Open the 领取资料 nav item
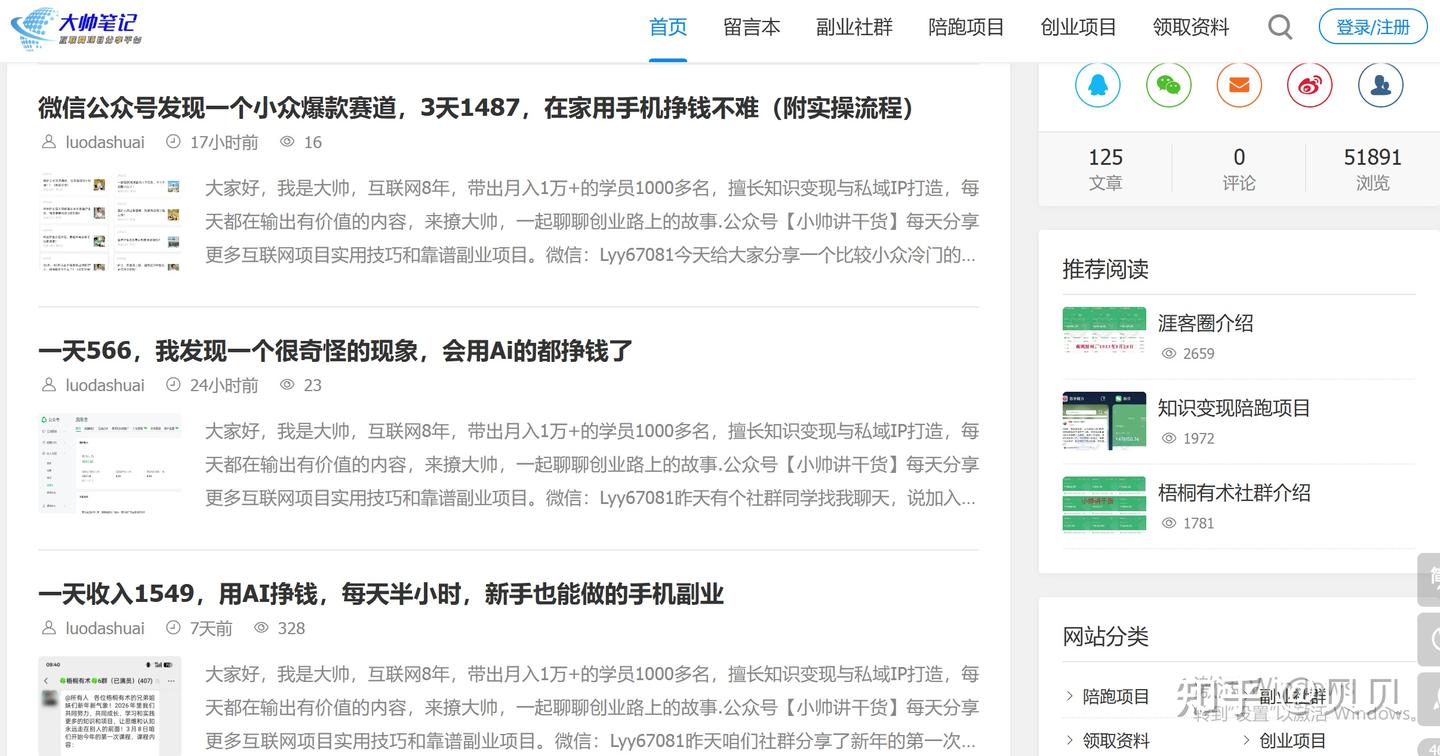The width and height of the screenshot is (1440, 756). [1191, 27]
